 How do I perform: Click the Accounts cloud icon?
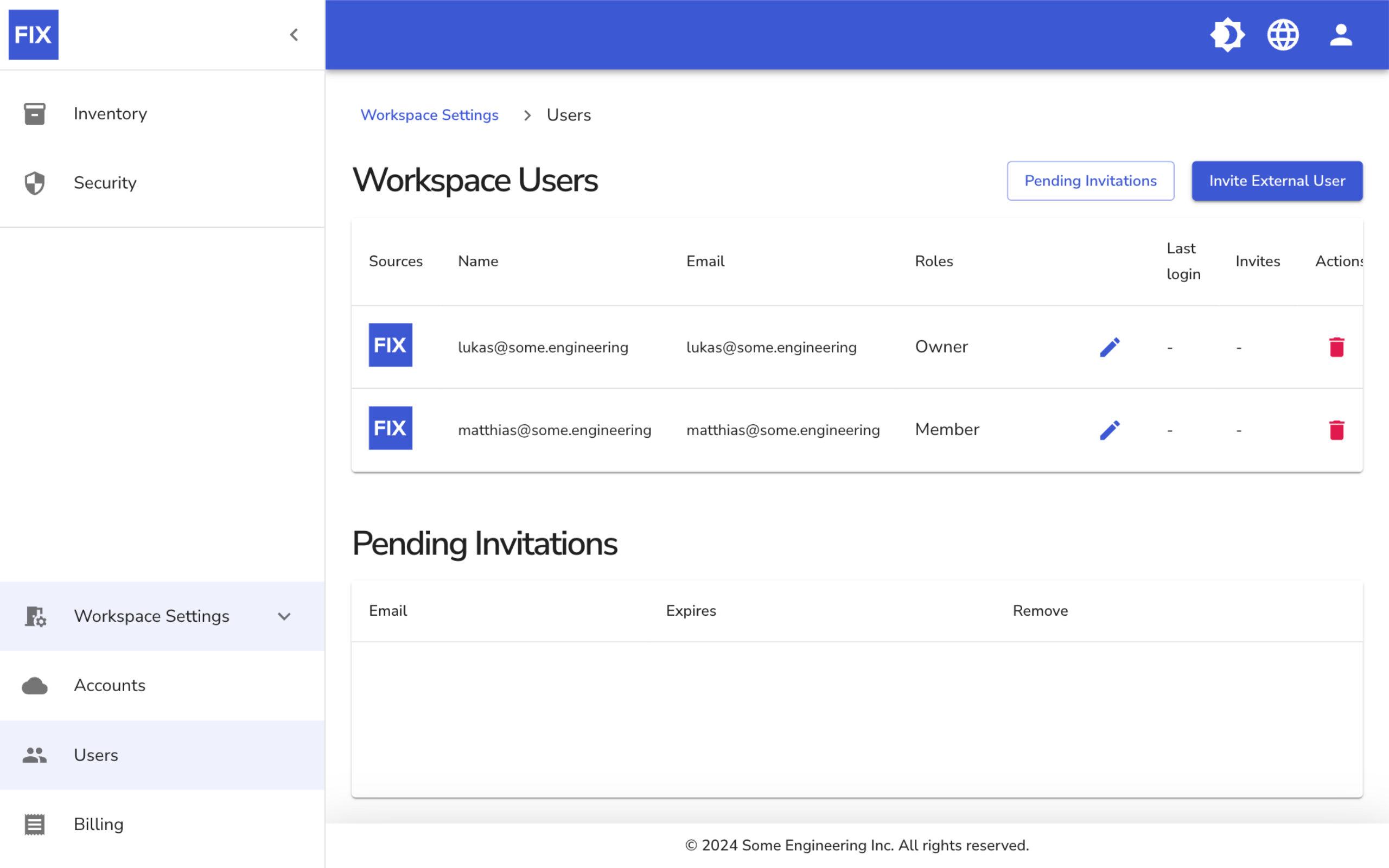(34, 685)
